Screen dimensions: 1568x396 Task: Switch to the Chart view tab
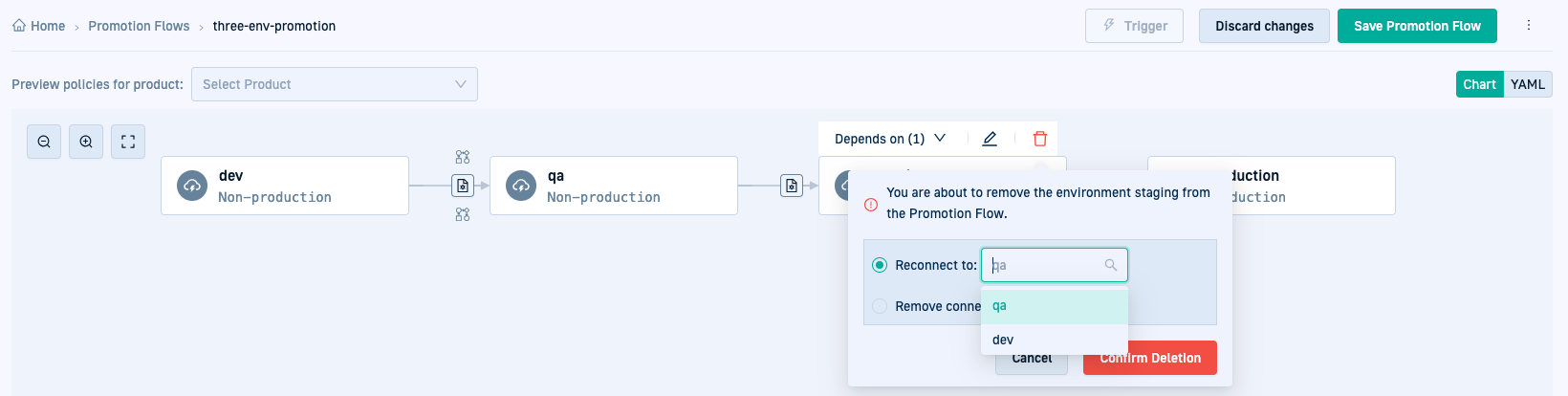1479,84
